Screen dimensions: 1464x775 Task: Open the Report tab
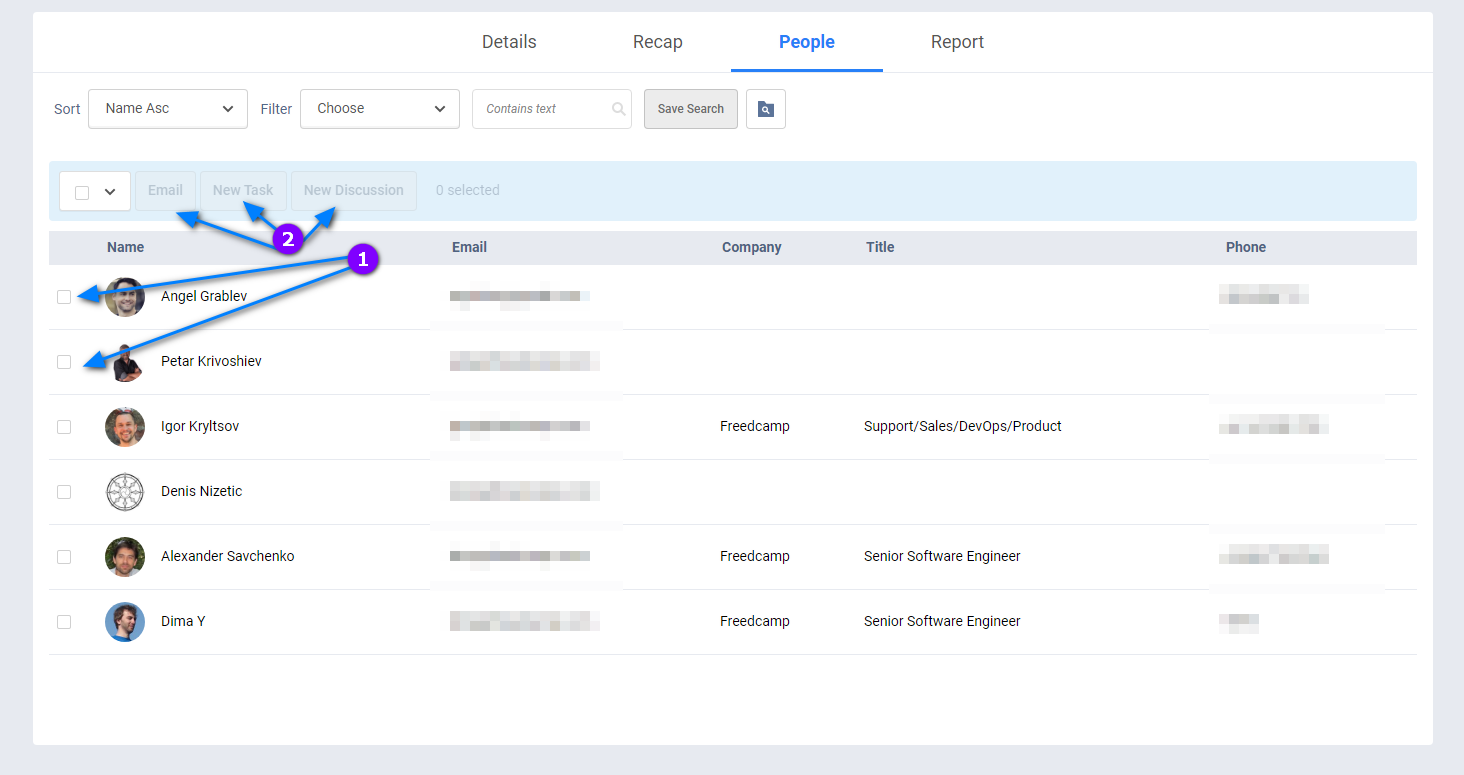(957, 42)
